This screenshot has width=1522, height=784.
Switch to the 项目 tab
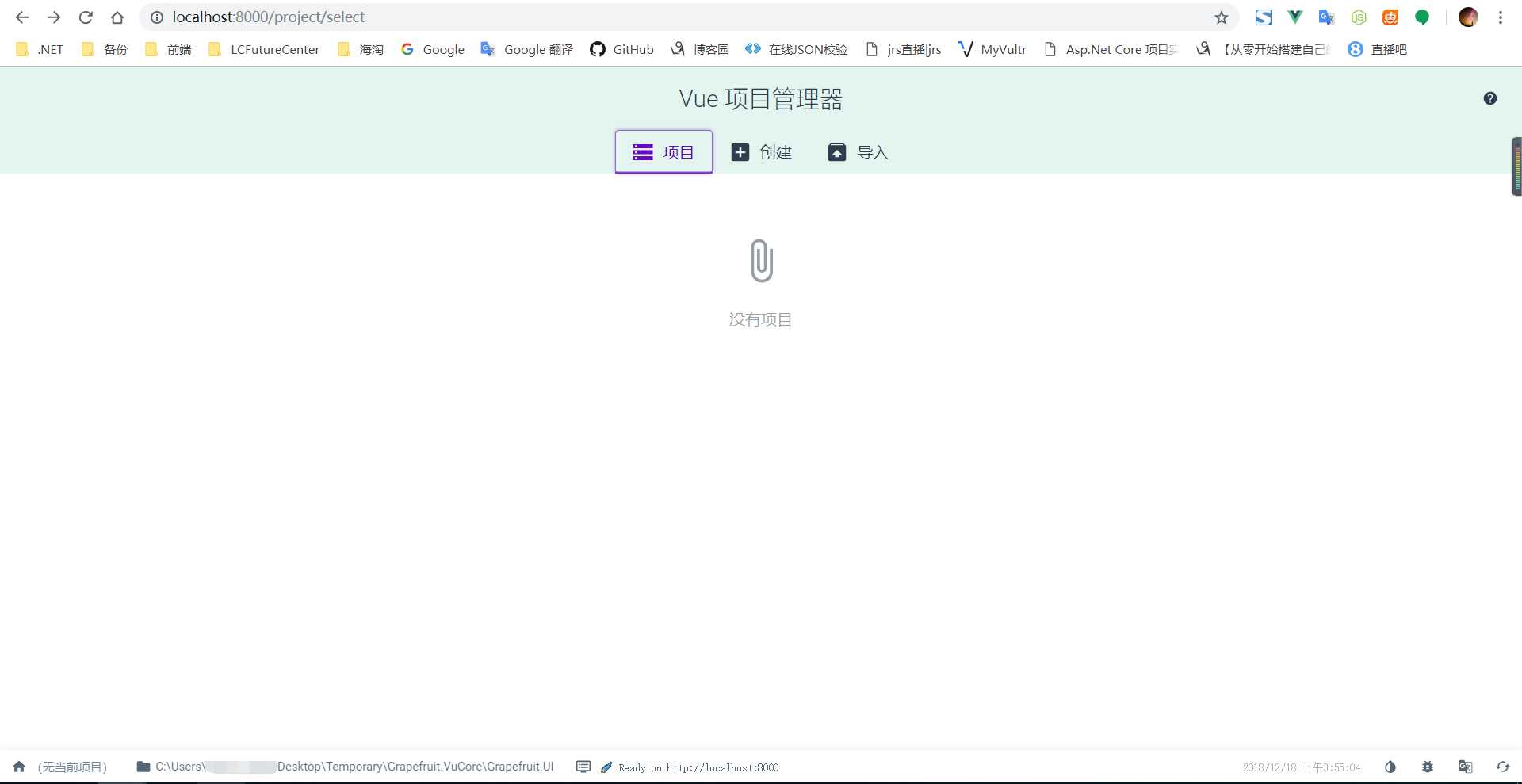point(663,151)
